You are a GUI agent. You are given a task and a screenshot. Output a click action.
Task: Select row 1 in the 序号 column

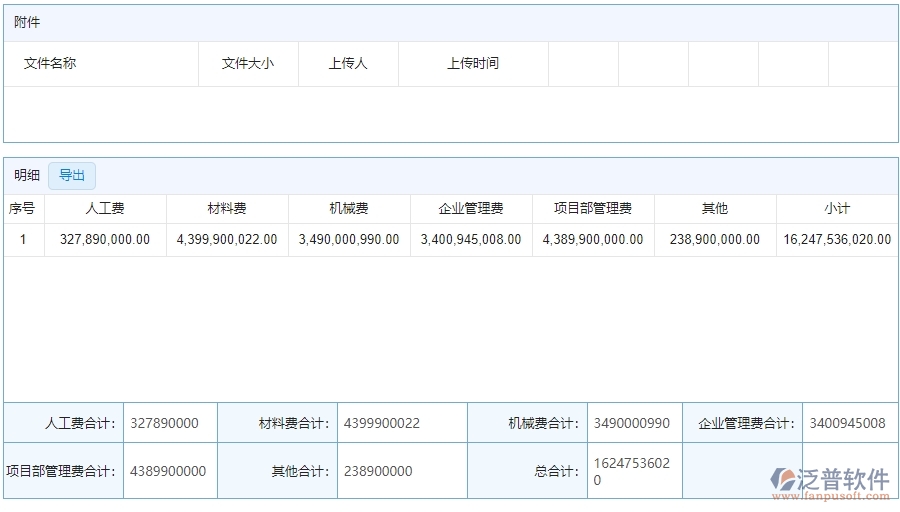click(x=23, y=240)
